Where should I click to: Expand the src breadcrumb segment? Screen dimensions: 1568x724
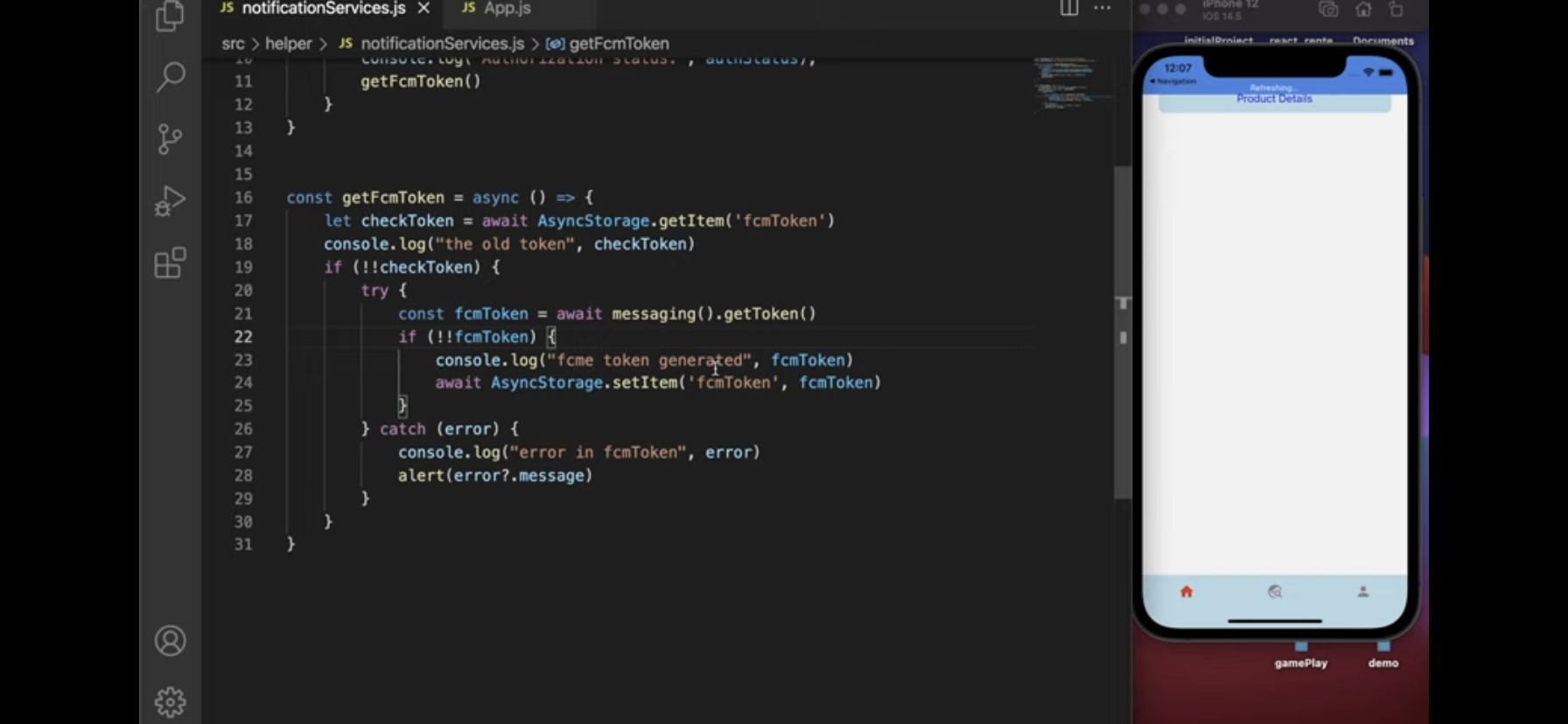[233, 44]
